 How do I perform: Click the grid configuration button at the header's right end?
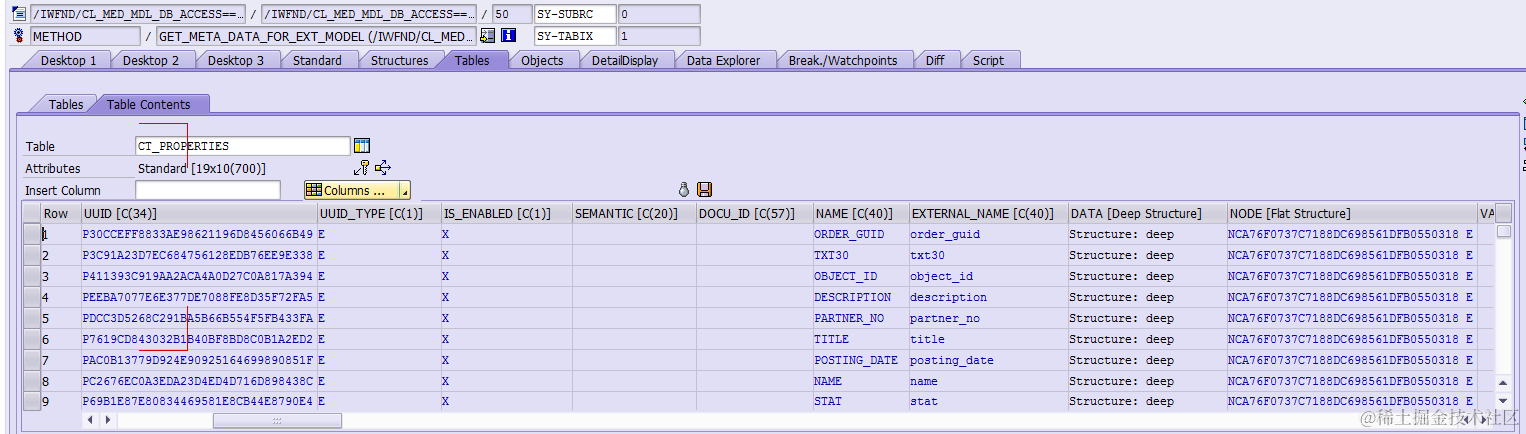tap(1504, 213)
